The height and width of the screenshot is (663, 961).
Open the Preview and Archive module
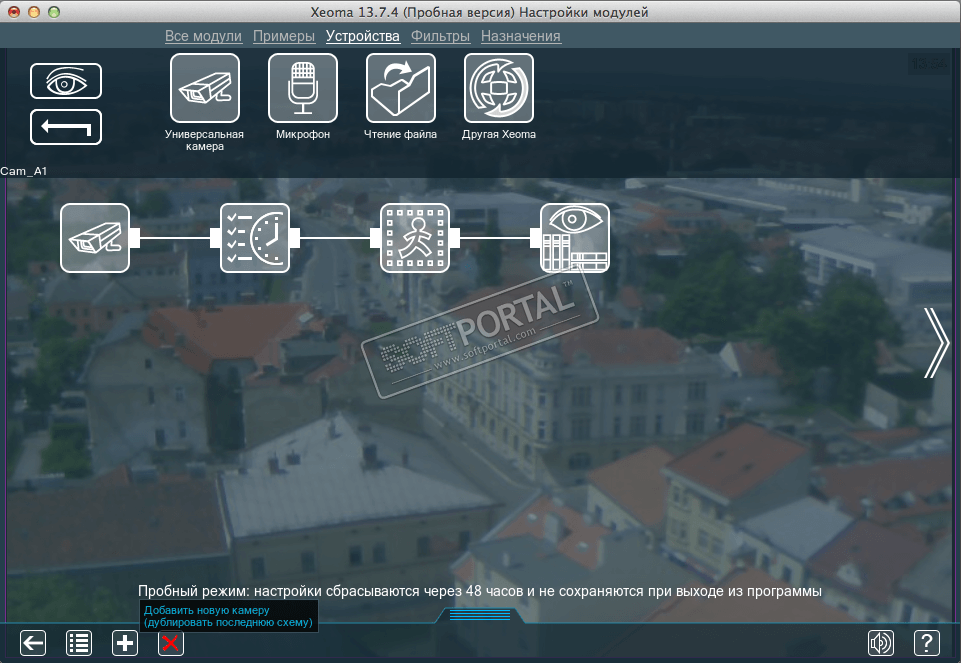pyautogui.click(x=575, y=238)
